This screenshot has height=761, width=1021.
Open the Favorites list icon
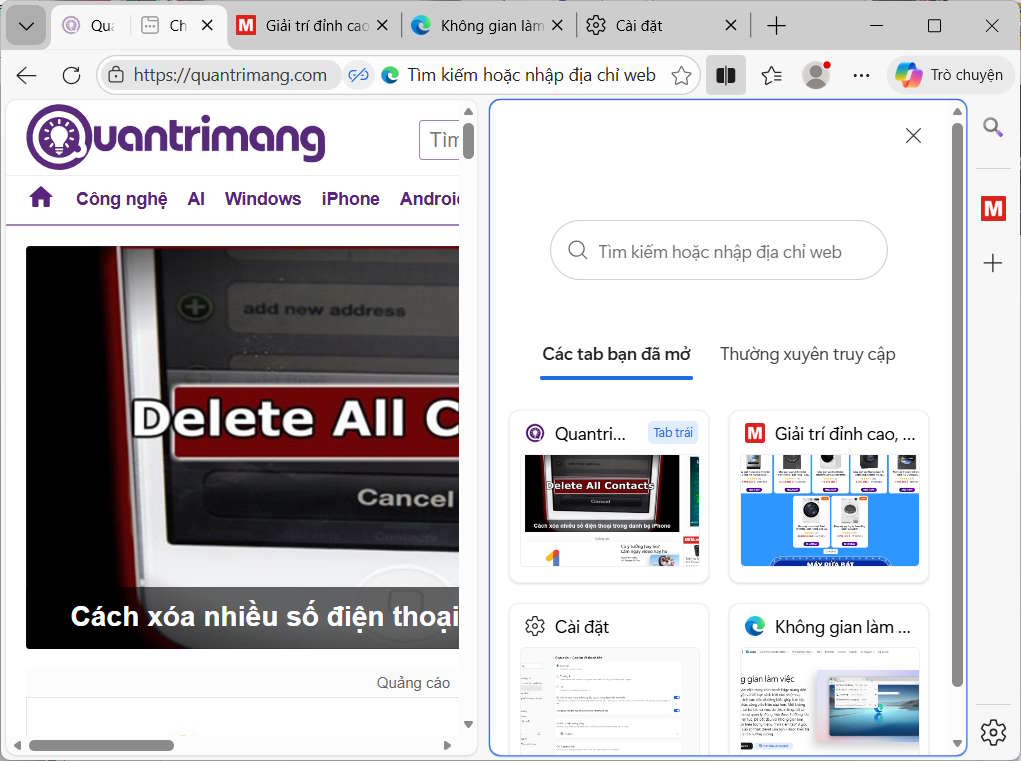(772, 76)
